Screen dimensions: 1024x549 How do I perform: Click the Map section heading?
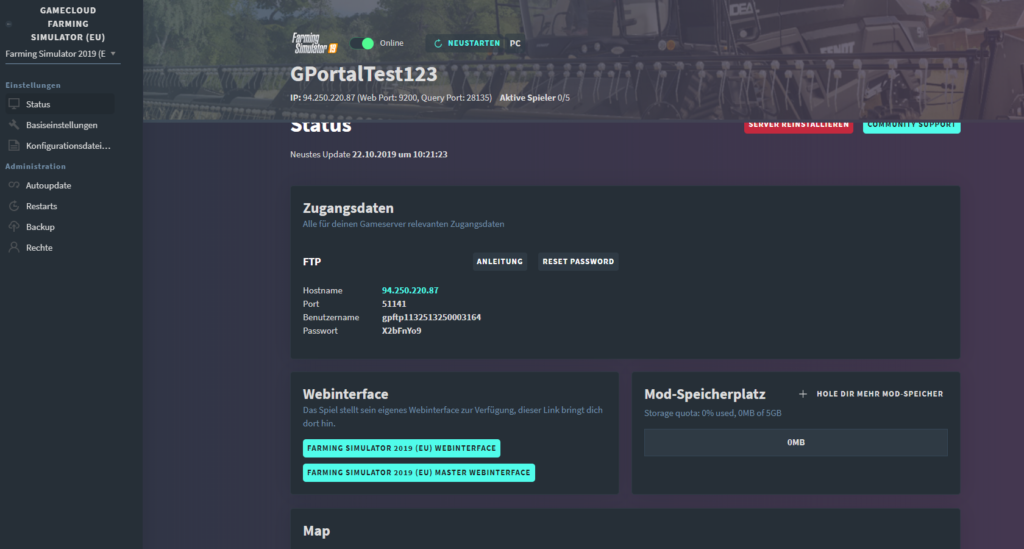tap(316, 531)
